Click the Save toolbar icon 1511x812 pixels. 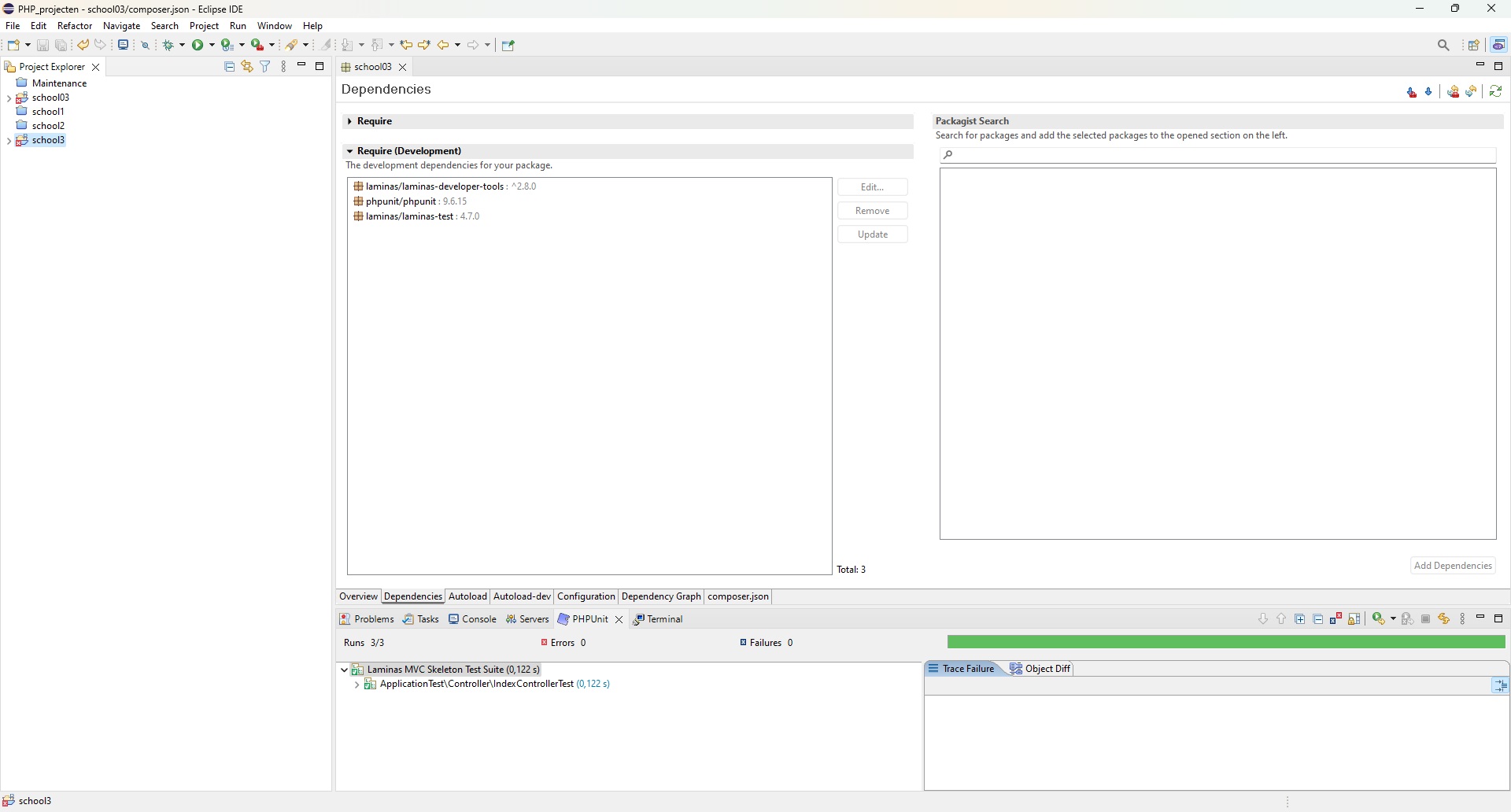coord(43,46)
